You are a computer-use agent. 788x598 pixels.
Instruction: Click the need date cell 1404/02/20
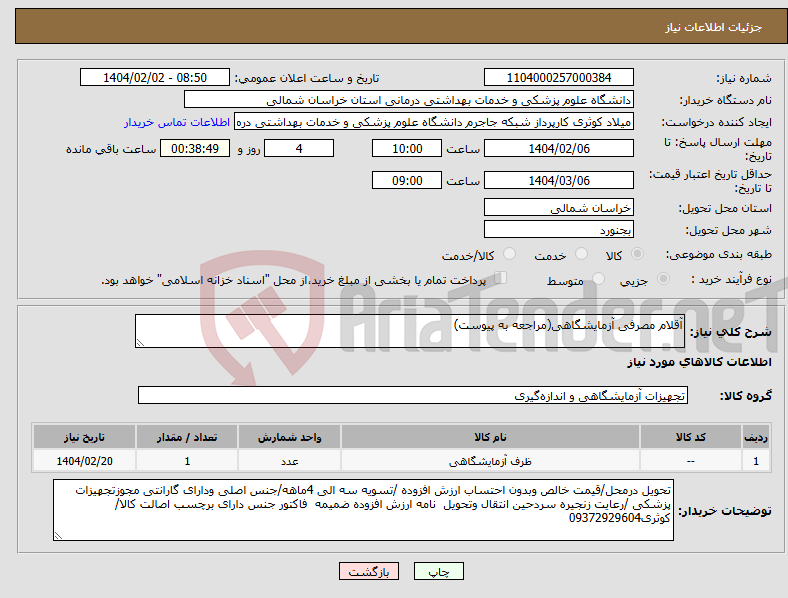(x=84, y=461)
